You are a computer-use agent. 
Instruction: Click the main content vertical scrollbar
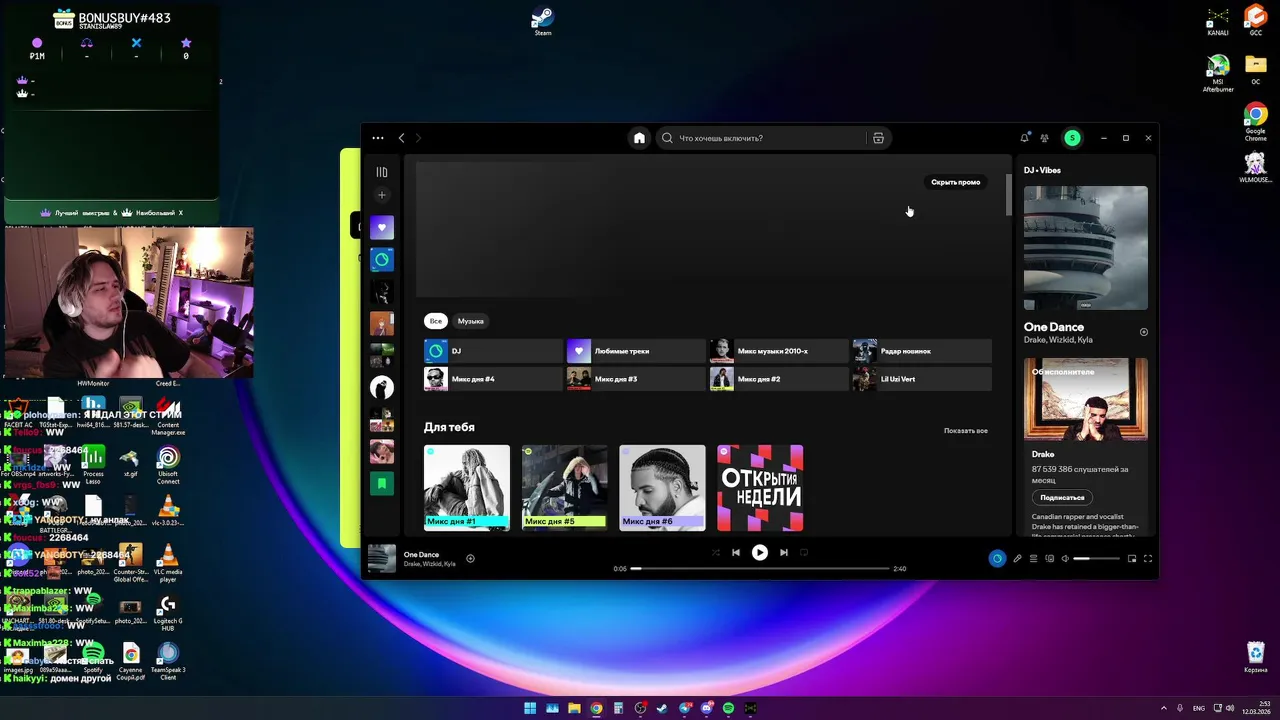point(1008,195)
